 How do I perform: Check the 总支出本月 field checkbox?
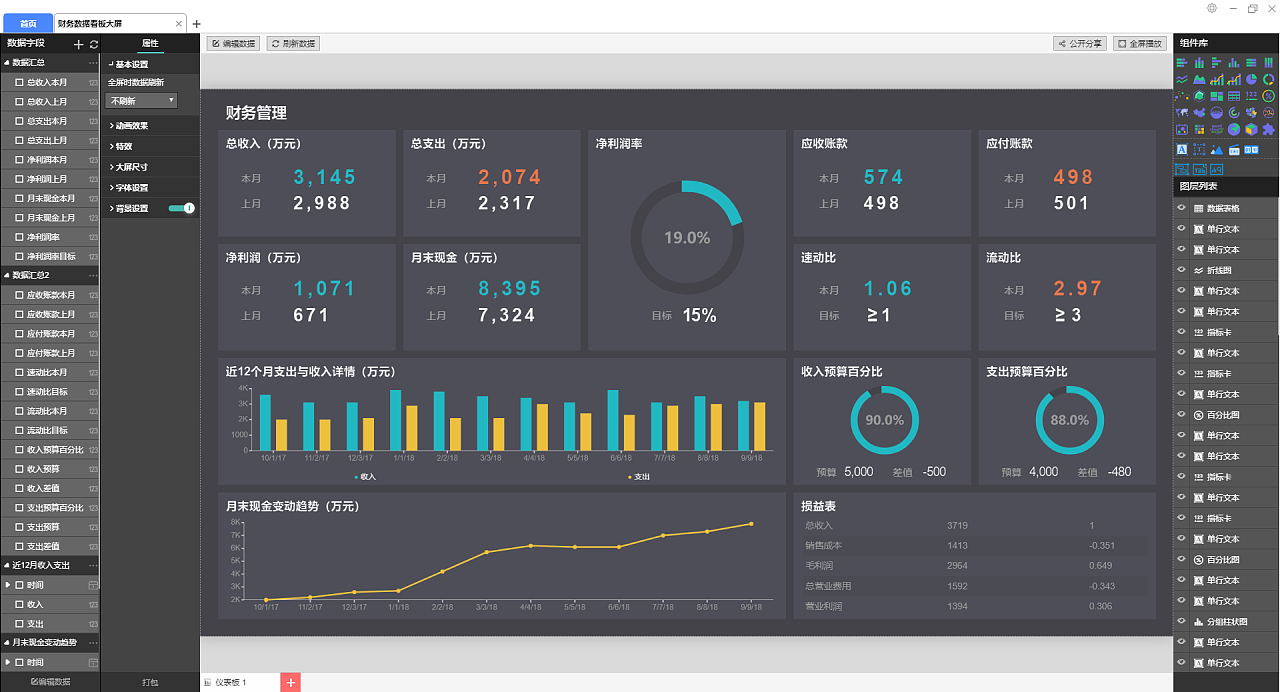(x=19, y=121)
